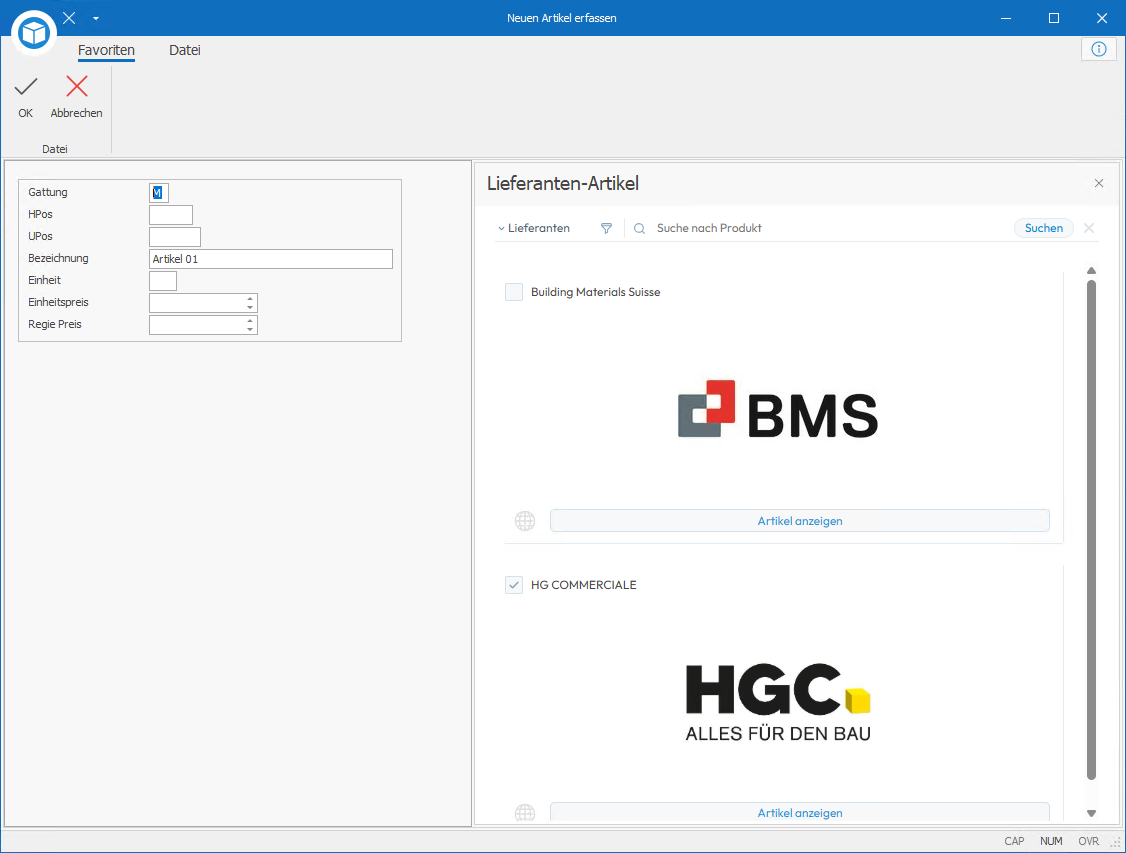The height and width of the screenshot is (853, 1126).
Task: Close the Lieferanten-Artikel panel
Action: point(1099,183)
